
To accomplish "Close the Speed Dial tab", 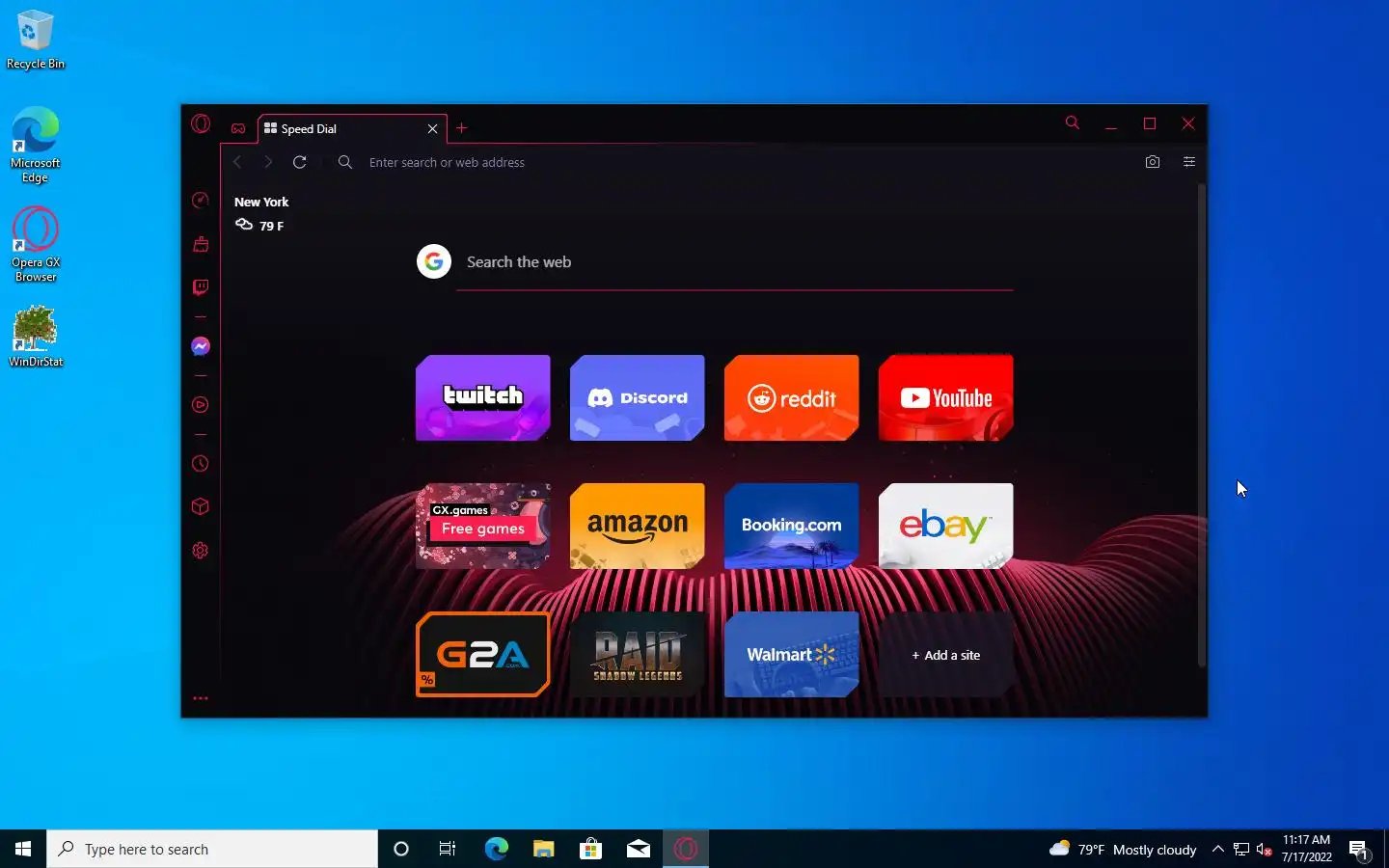I will pyautogui.click(x=432, y=128).
